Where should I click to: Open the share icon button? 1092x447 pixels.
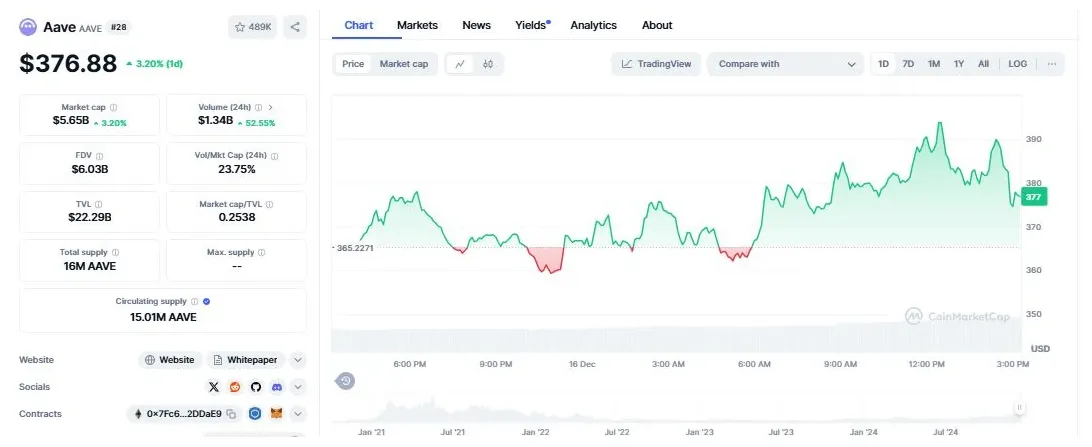click(295, 27)
